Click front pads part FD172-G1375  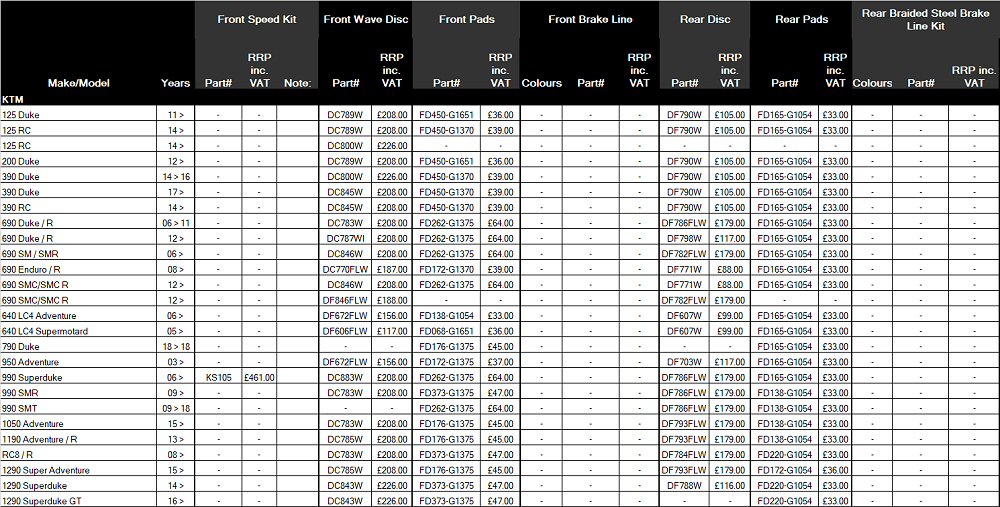pos(446,362)
